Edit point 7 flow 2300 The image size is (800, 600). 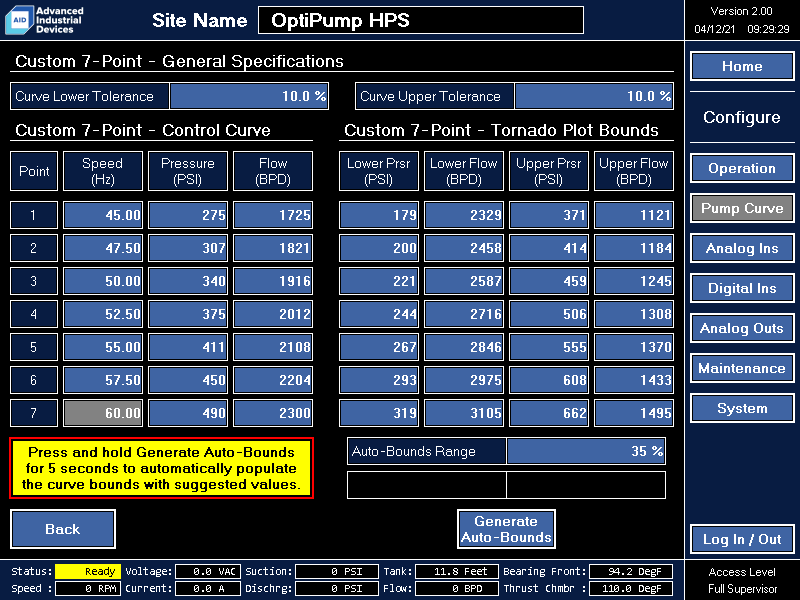click(x=273, y=413)
